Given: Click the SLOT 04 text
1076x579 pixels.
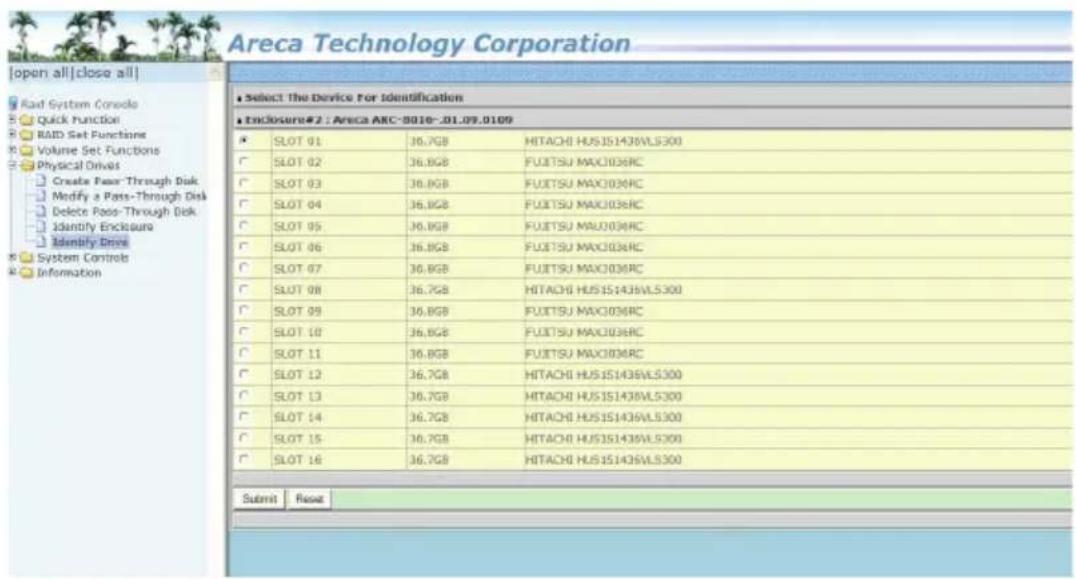Looking at the screenshot, I should tap(297, 204).
